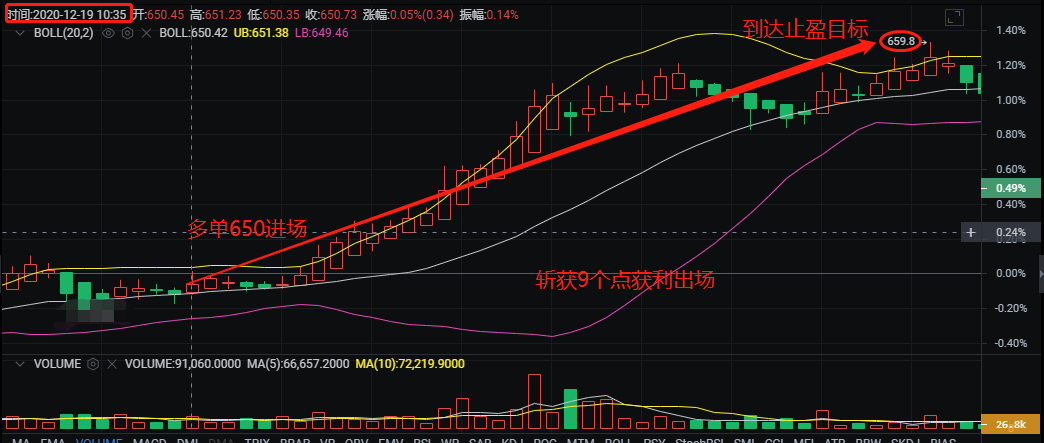Screen dimensions: 1044x443
Task: Open BOLL indicator settings hexagon icon
Action: click(x=127, y=32)
